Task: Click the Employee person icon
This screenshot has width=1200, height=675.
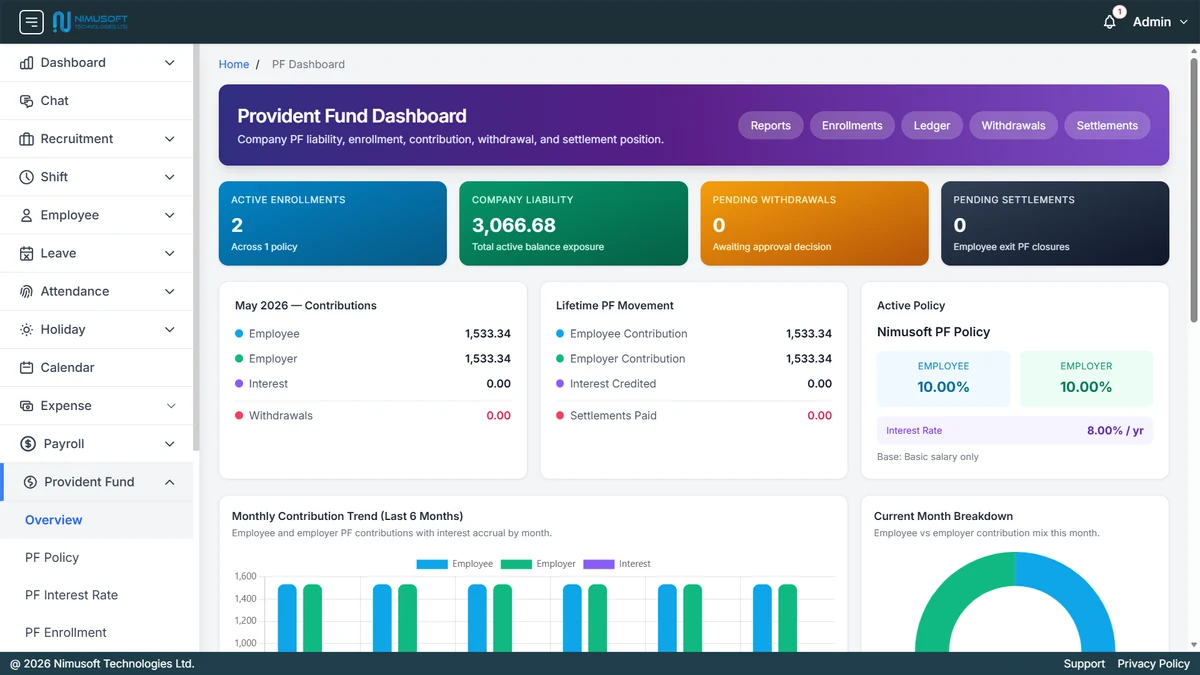Action: (x=27, y=215)
